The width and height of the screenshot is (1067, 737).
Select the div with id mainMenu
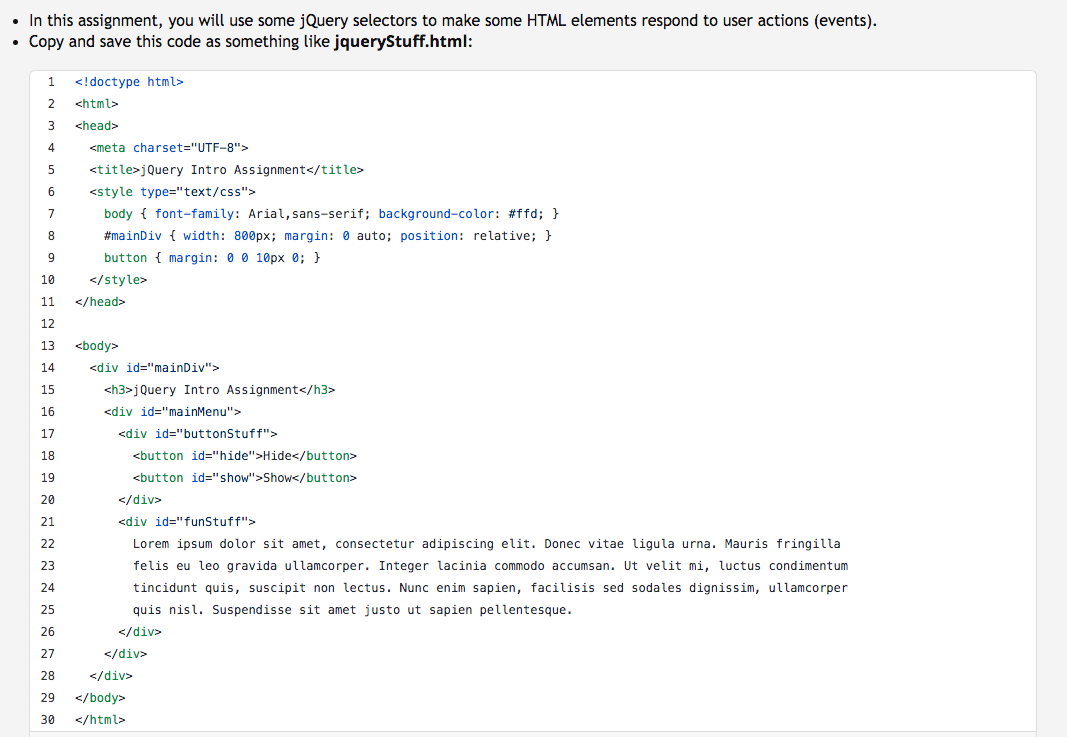pyautogui.click(x=175, y=411)
